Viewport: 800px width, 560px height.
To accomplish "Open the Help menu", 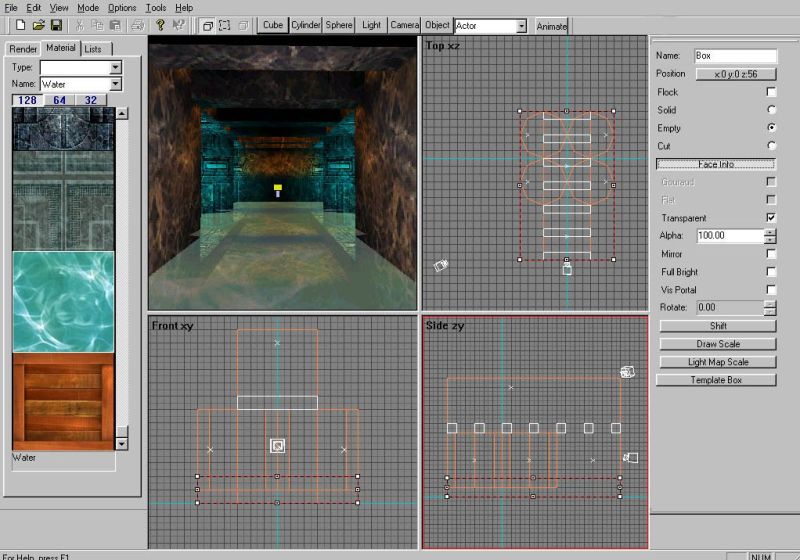I will click(x=184, y=8).
